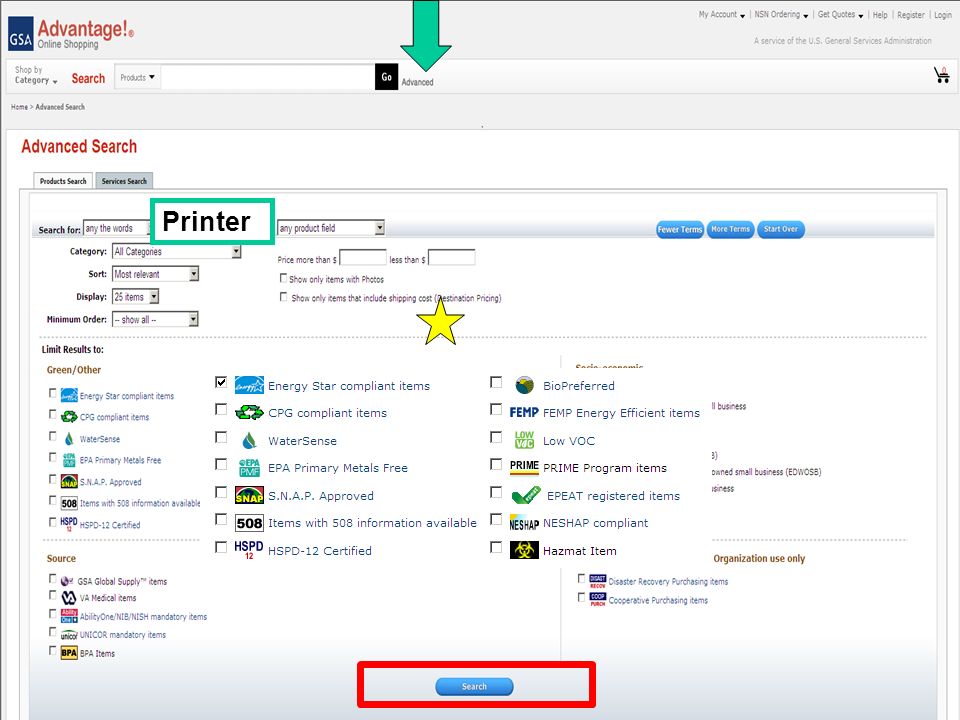Click the enlarged WaterSense droplet icon

(249, 440)
